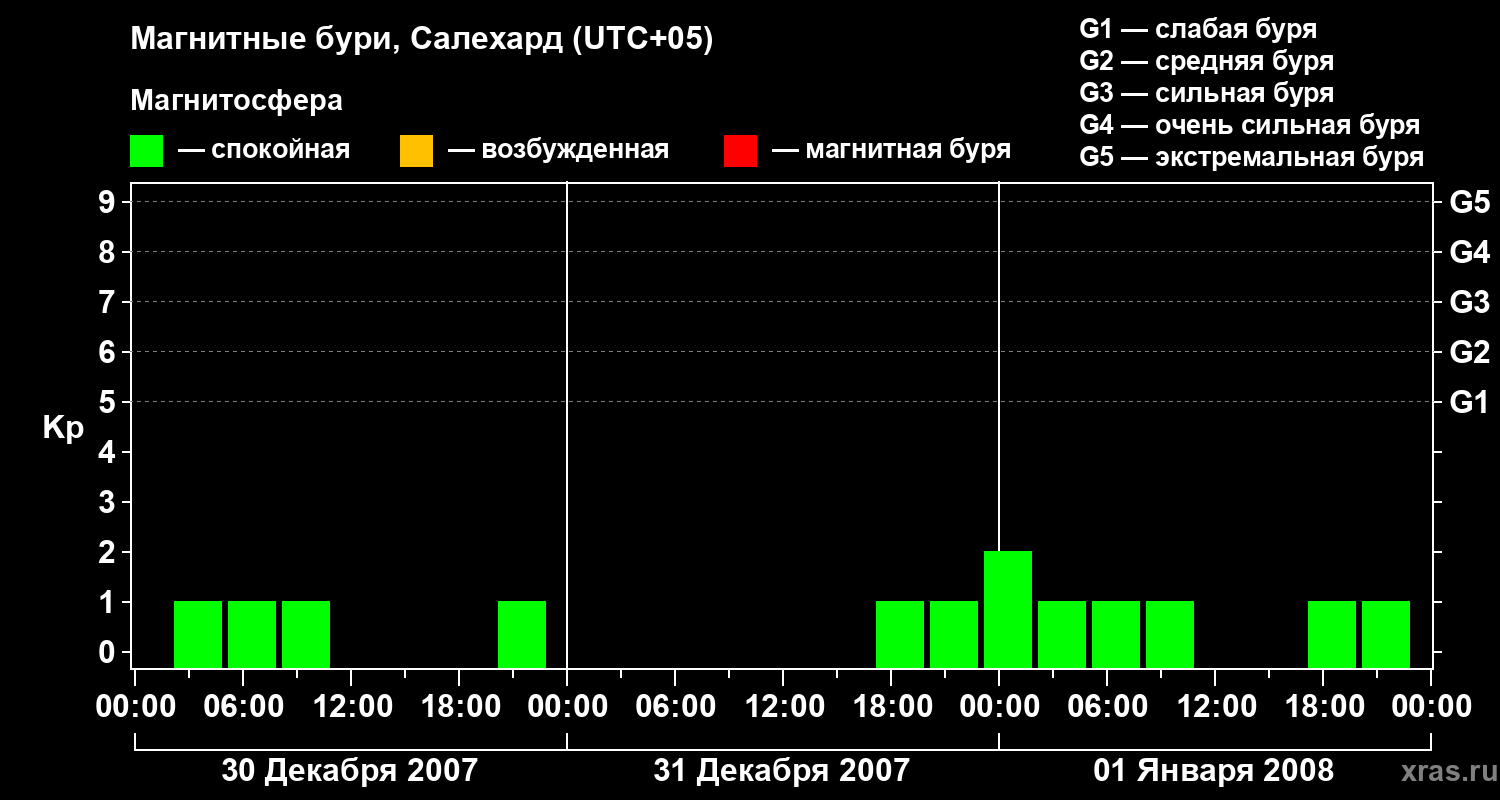Screen dimensions: 1500x800
Task: Click the '31 Декабря 2007' date label
Action: pyautogui.click(x=782, y=770)
